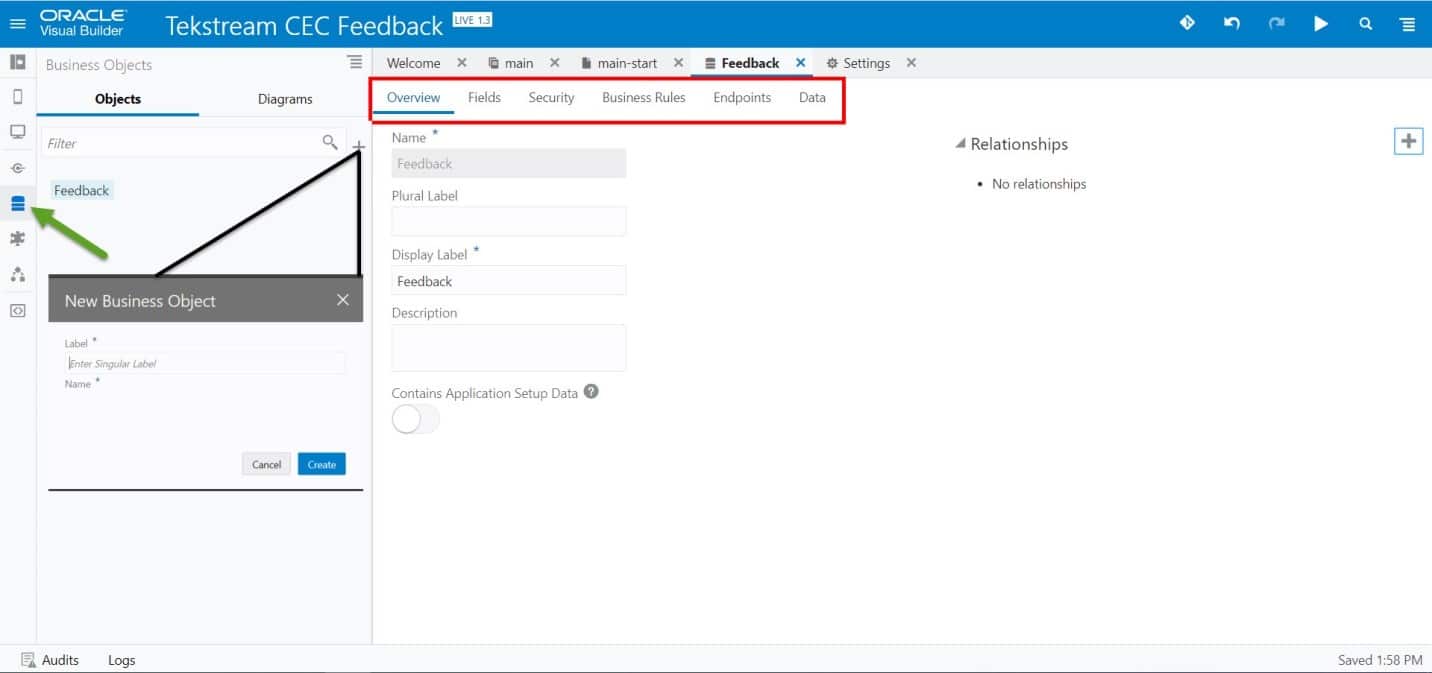Viewport: 1432px width, 673px height.
Task: Click the LIVE 1.3 version badge
Action: [x=472, y=20]
